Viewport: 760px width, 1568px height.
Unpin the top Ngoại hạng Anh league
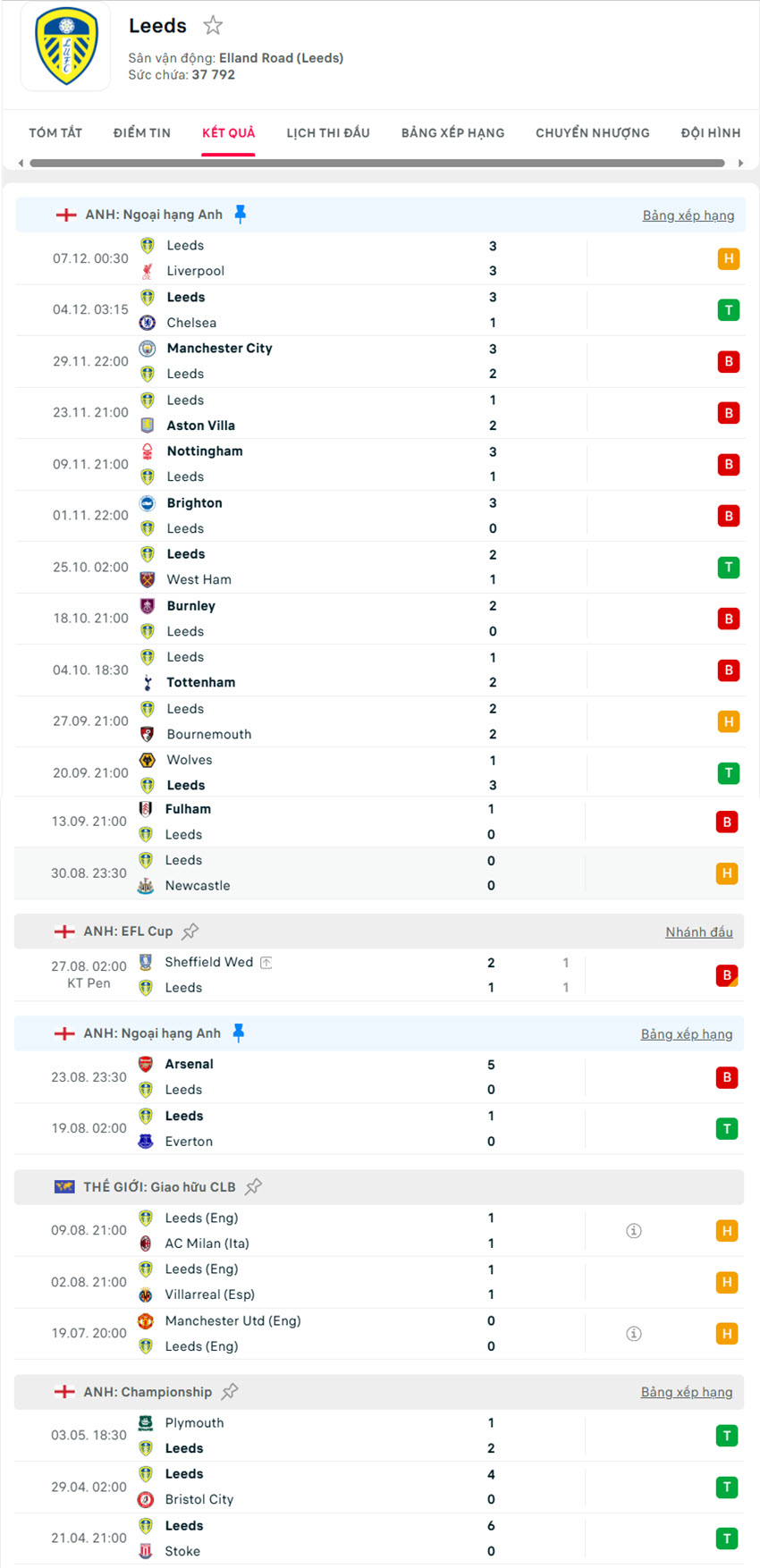pyautogui.click(x=240, y=214)
